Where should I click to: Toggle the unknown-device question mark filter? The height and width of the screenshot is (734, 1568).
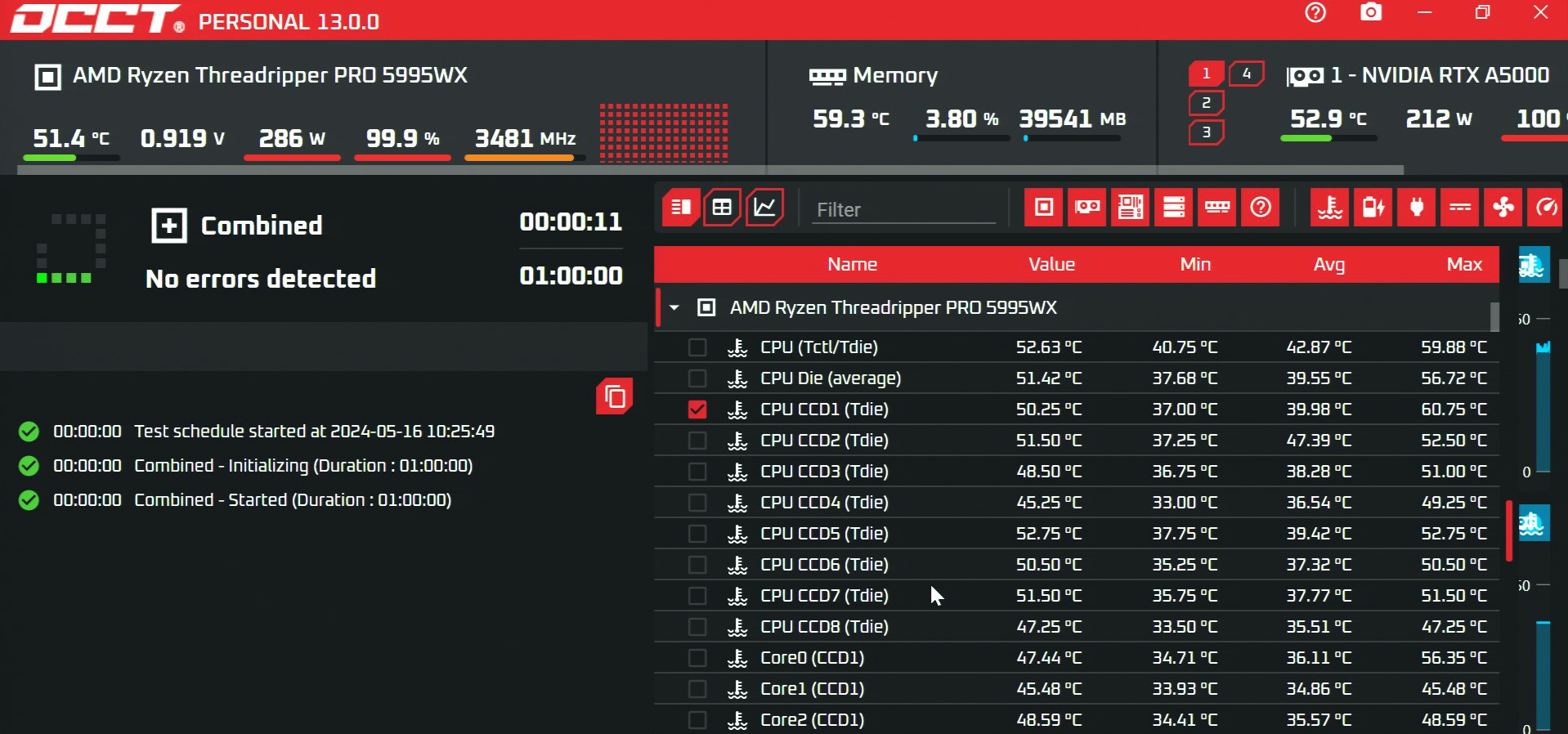(x=1261, y=208)
